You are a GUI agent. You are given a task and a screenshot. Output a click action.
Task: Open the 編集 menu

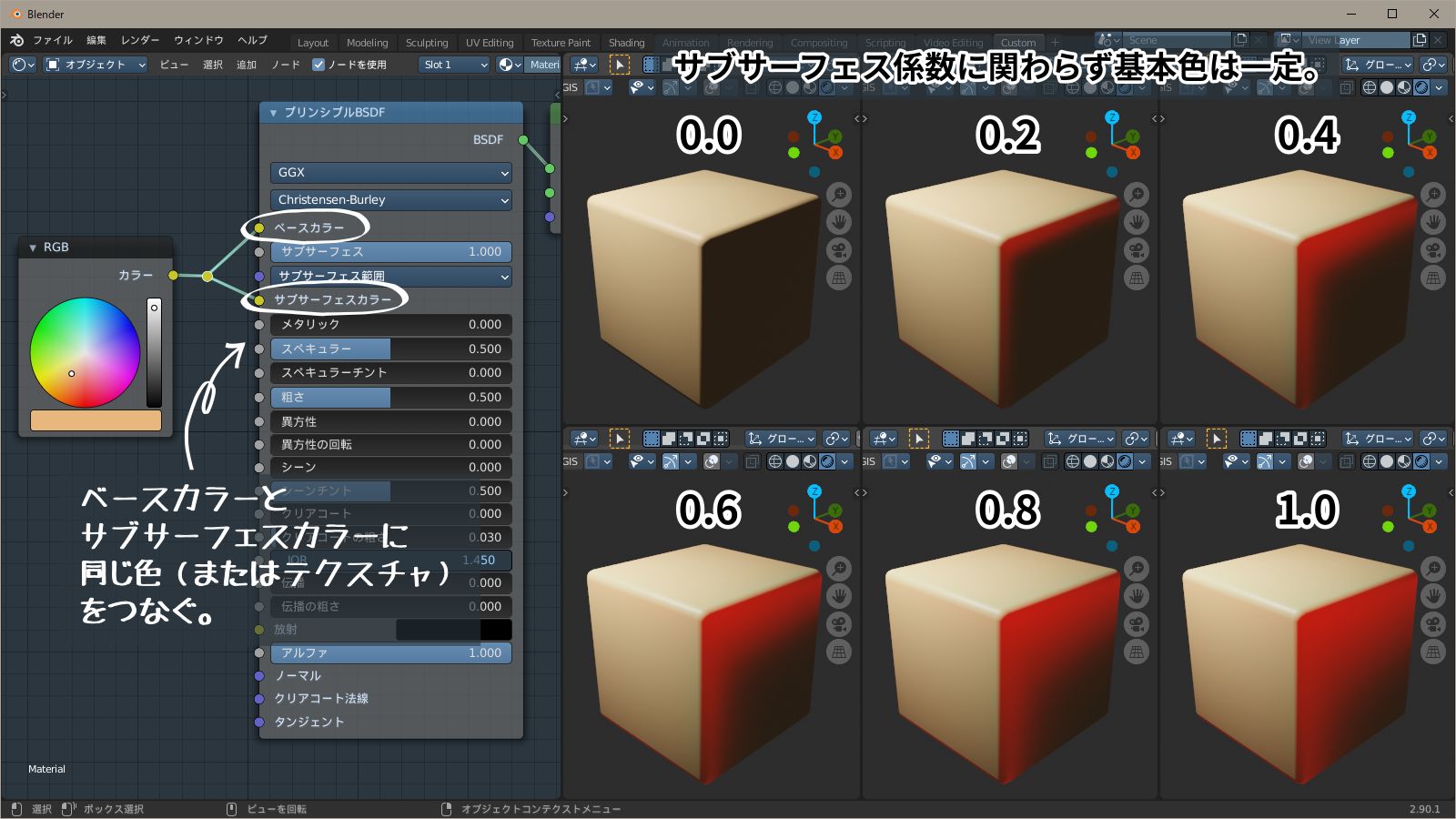[x=96, y=40]
